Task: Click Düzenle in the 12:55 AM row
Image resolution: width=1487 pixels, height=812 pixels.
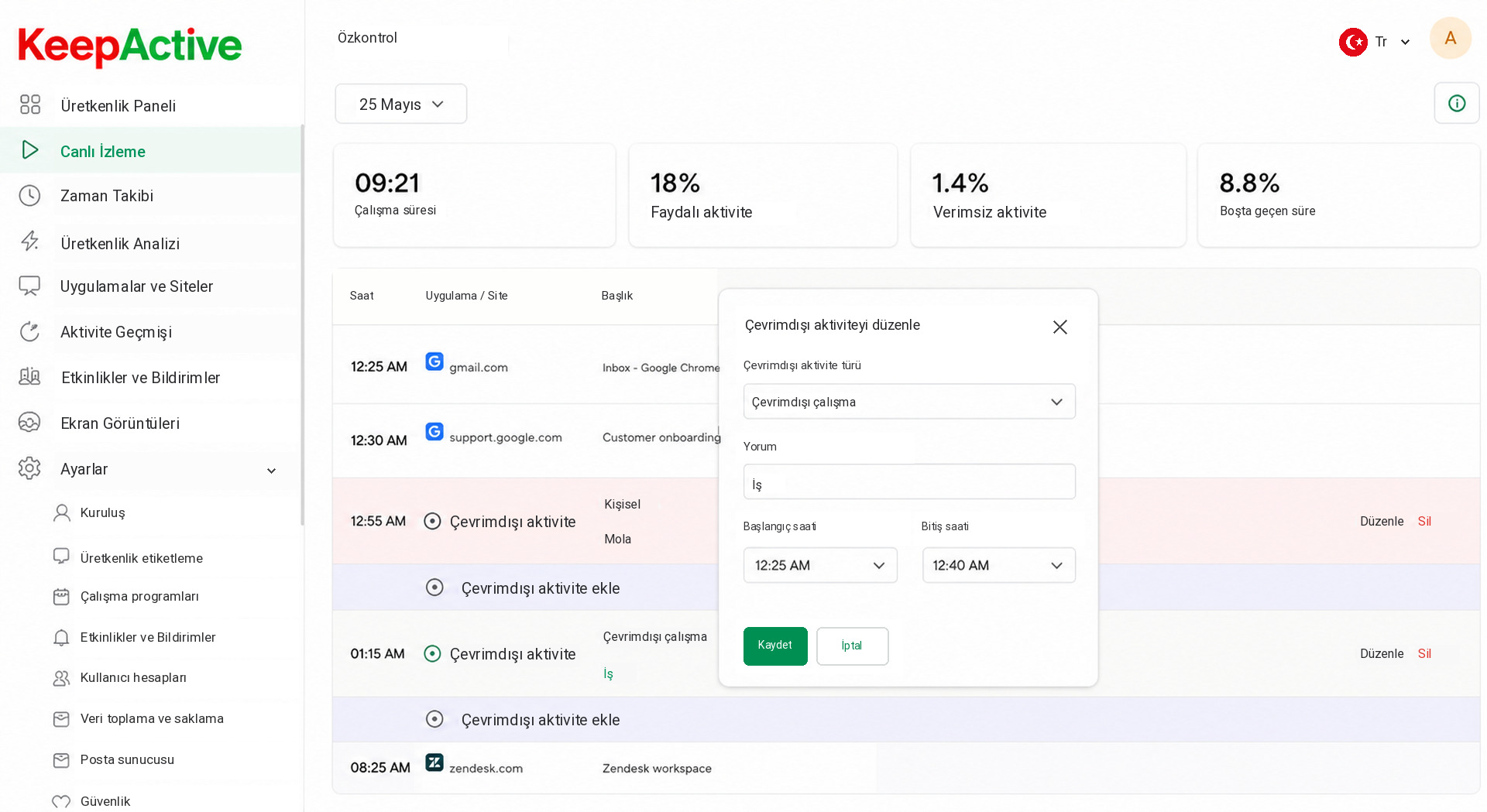Action: click(1382, 521)
